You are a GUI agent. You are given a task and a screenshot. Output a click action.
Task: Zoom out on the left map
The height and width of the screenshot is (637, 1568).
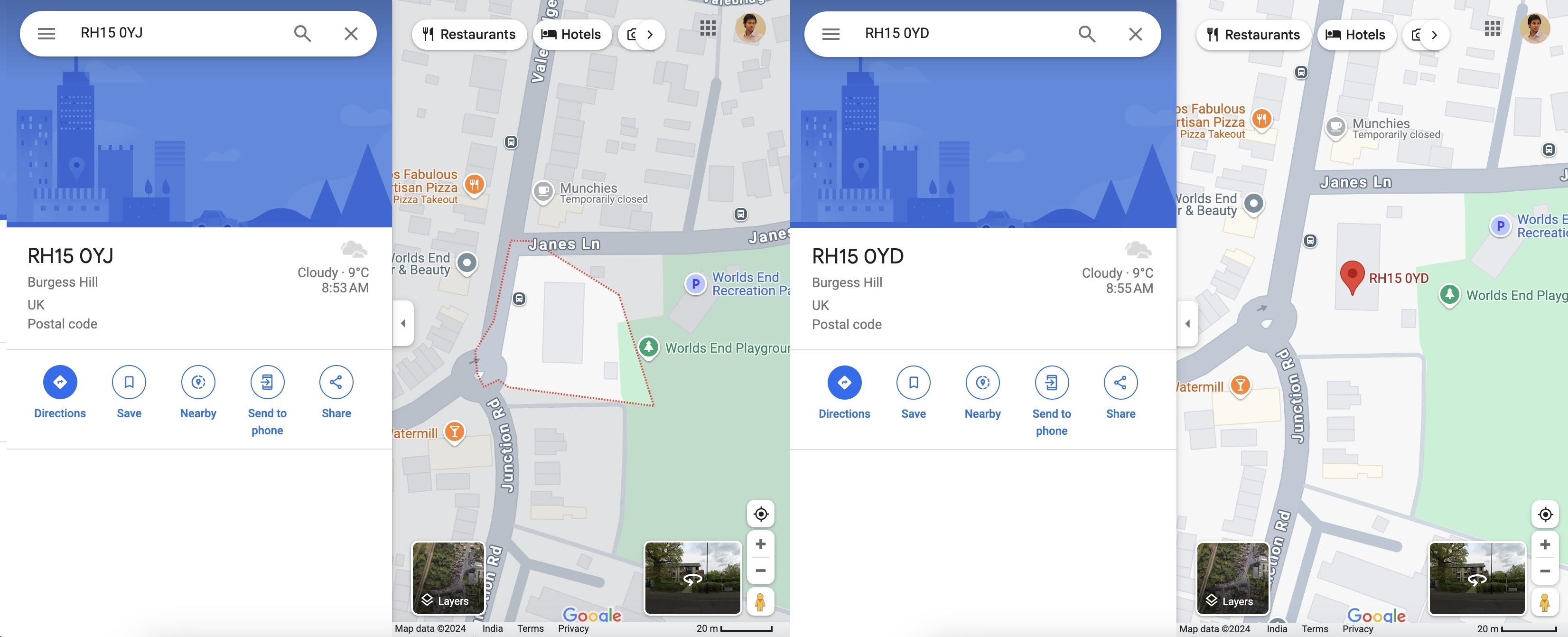click(760, 571)
